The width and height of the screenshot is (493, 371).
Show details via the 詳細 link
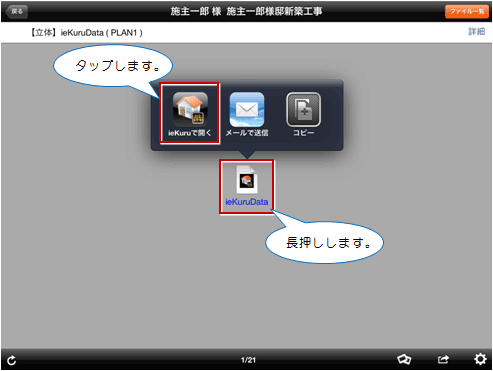[477, 32]
